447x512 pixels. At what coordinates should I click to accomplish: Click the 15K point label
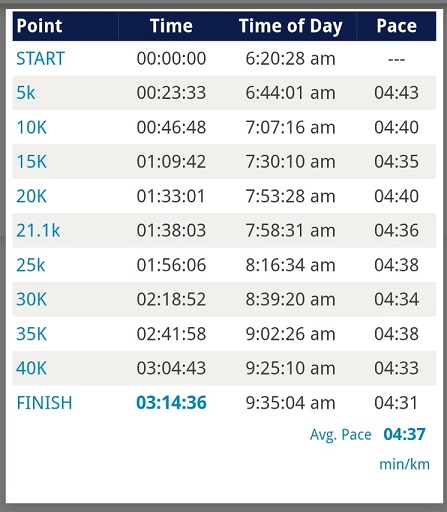click(32, 162)
